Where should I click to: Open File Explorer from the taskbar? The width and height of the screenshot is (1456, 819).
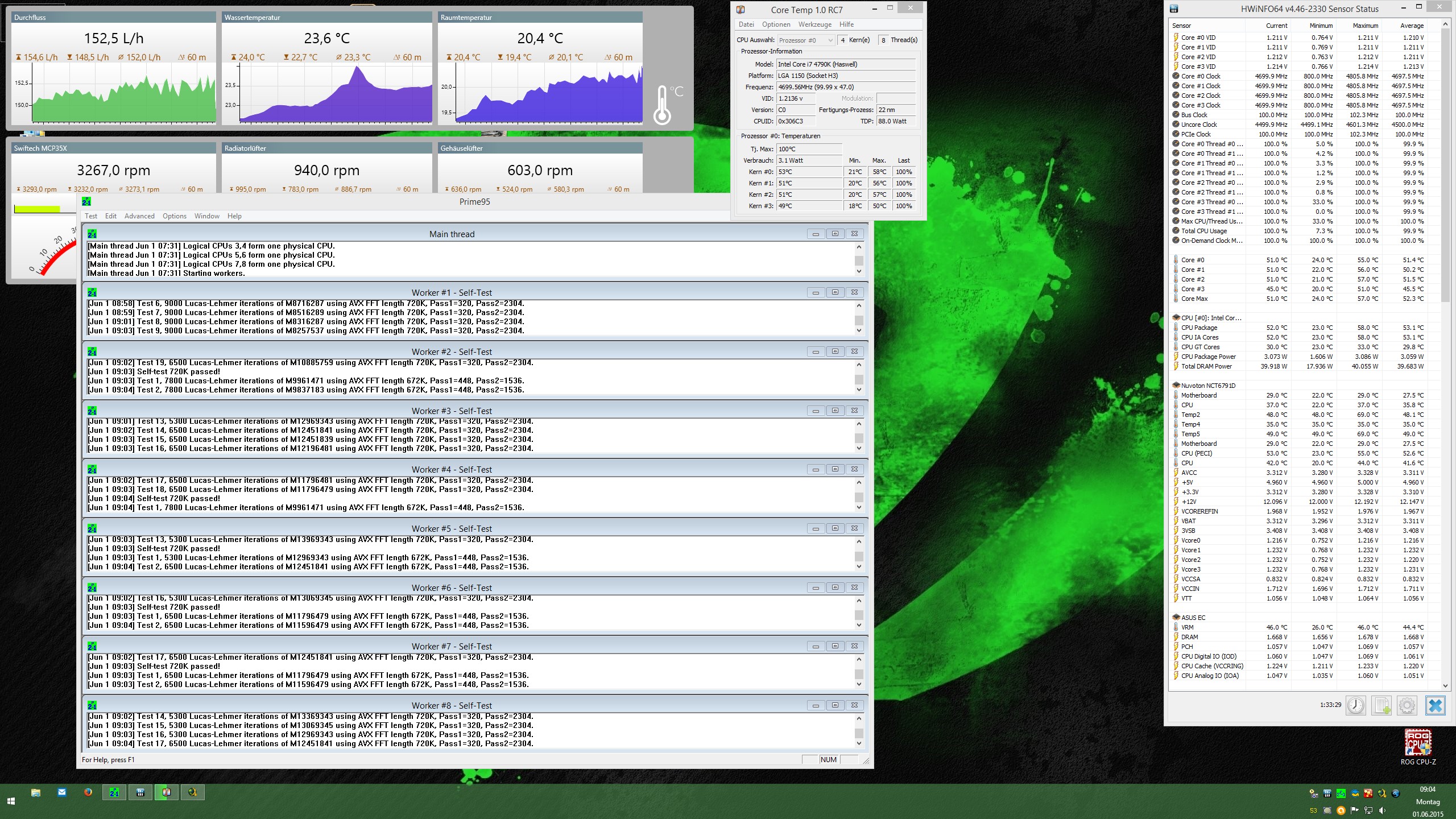36,792
